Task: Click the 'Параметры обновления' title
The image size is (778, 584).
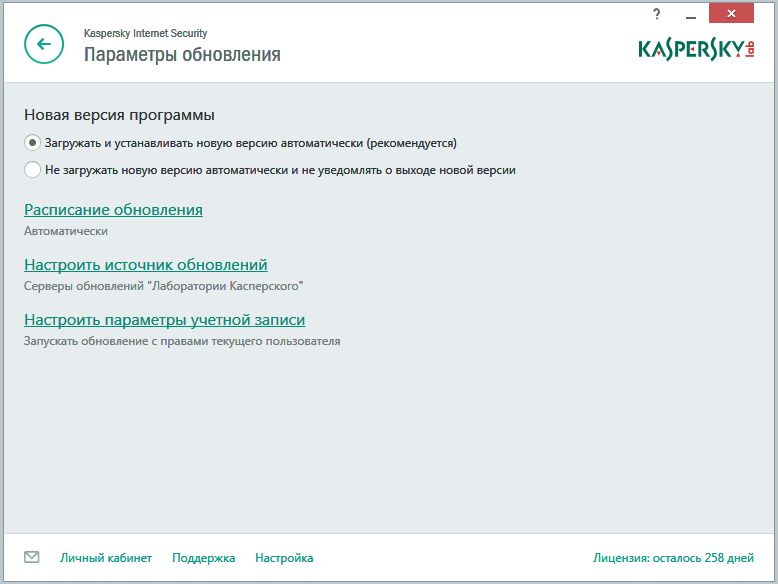Action: [182, 55]
